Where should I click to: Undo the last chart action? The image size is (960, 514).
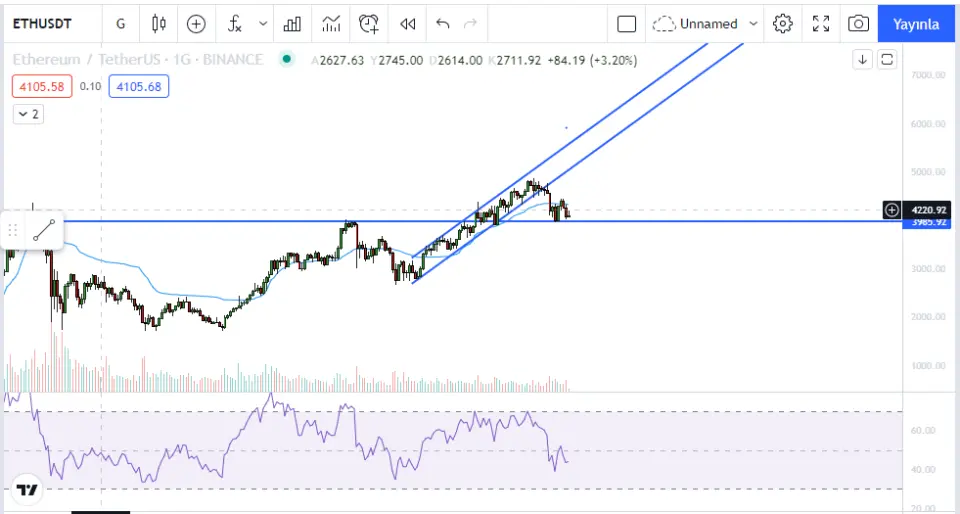click(x=443, y=23)
